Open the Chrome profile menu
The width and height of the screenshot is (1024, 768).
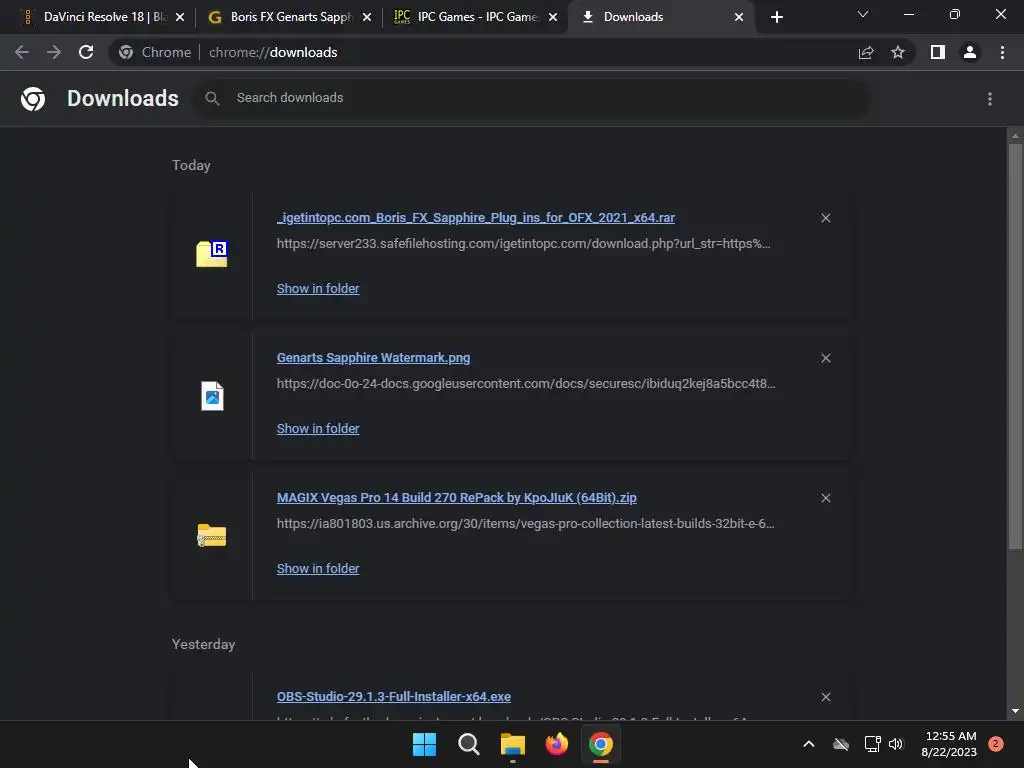pos(970,52)
